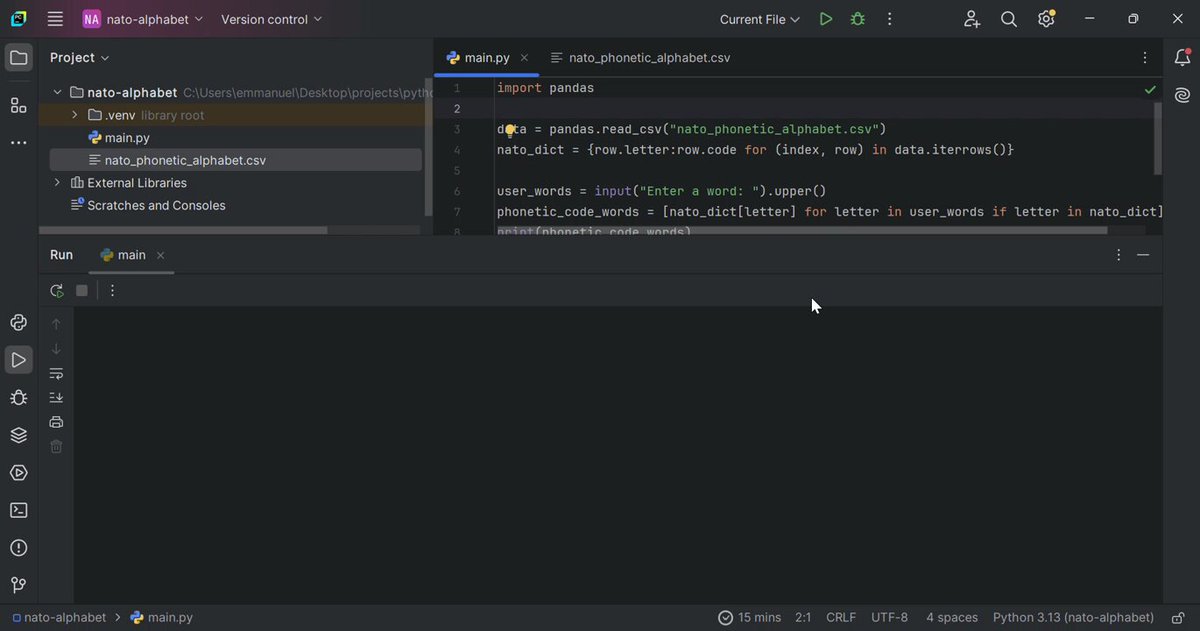Change 4 spaces indent setting

click(x=951, y=618)
